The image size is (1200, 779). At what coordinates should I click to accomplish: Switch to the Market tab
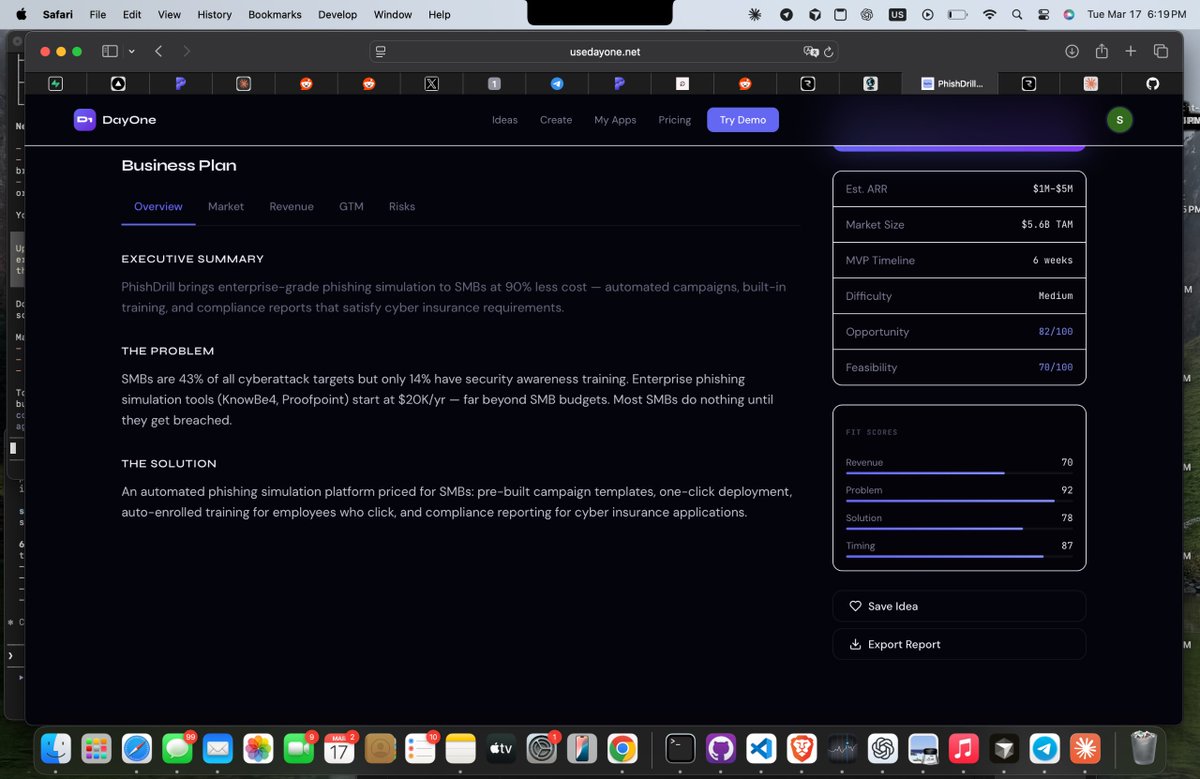coord(226,206)
